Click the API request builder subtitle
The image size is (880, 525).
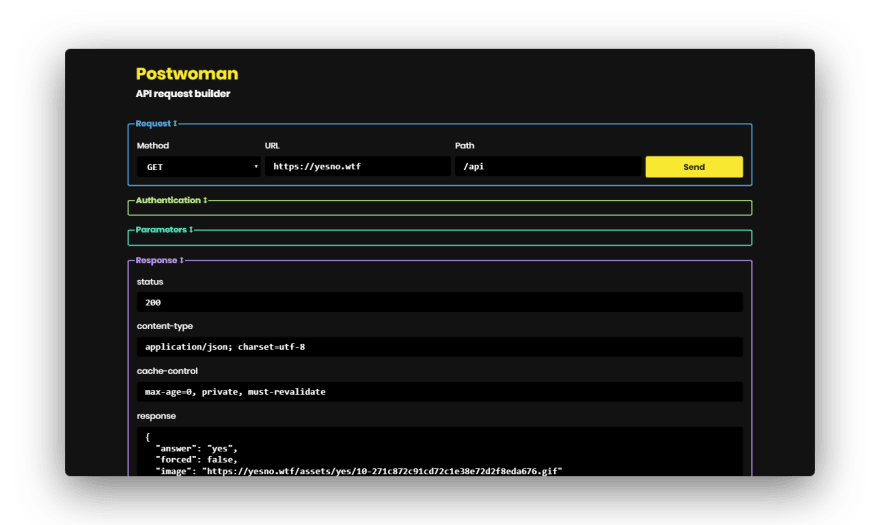tap(183, 94)
